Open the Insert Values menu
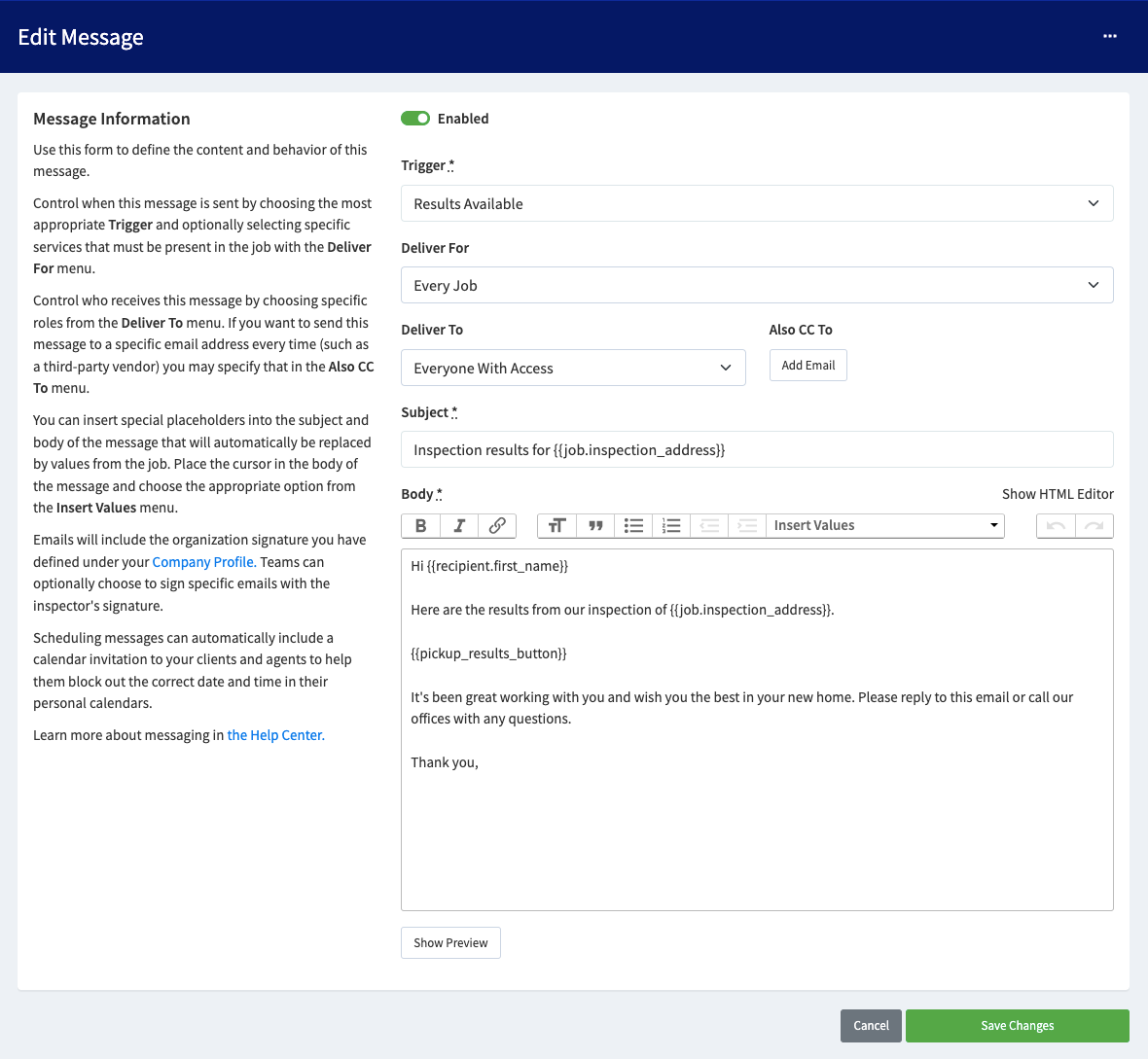The width and height of the screenshot is (1148, 1059). [885, 526]
